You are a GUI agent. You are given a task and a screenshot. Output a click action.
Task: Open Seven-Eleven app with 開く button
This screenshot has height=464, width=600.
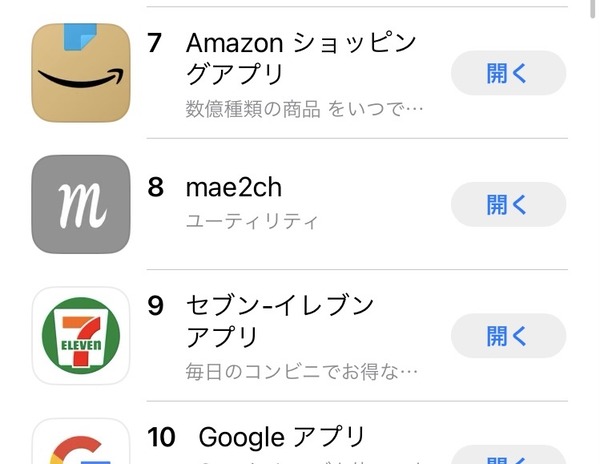tap(508, 335)
